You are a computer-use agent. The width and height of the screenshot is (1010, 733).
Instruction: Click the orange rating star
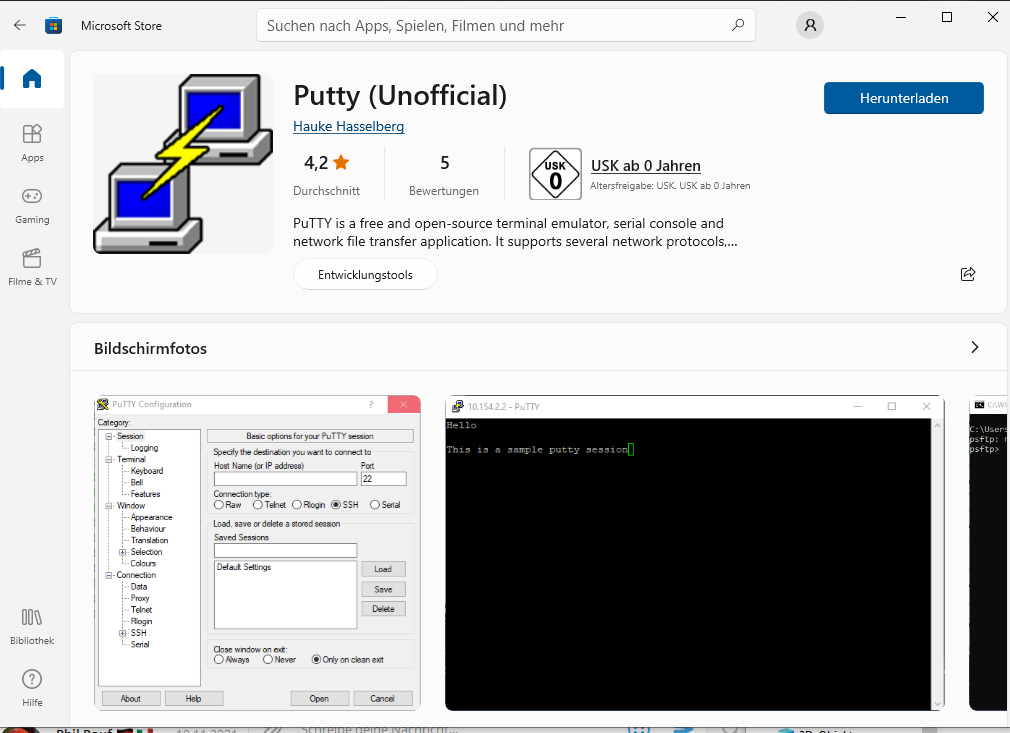click(341, 162)
